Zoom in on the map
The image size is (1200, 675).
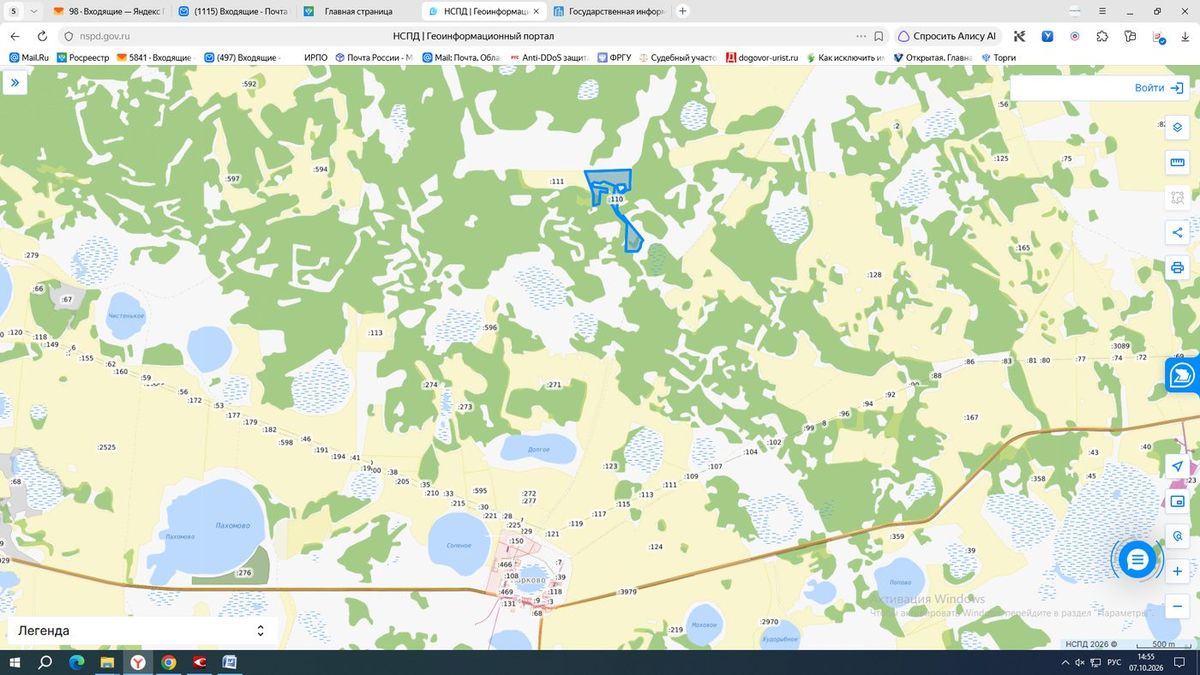point(1177,571)
